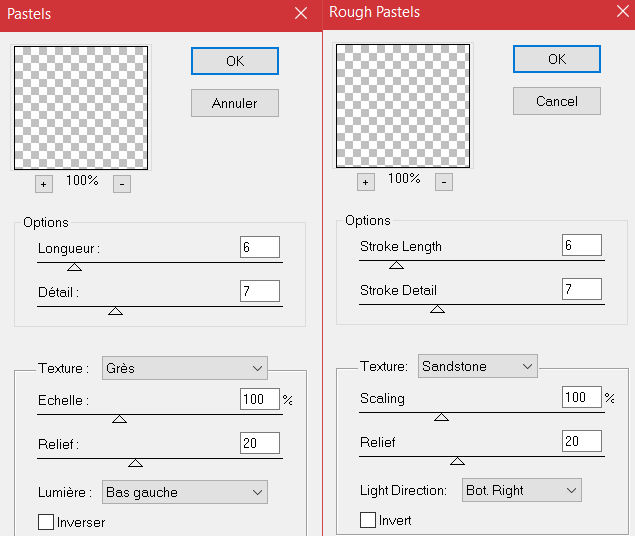Click the plus zoom button in Rough Pastels
This screenshot has width=635, height=536.
pos(365,182)
